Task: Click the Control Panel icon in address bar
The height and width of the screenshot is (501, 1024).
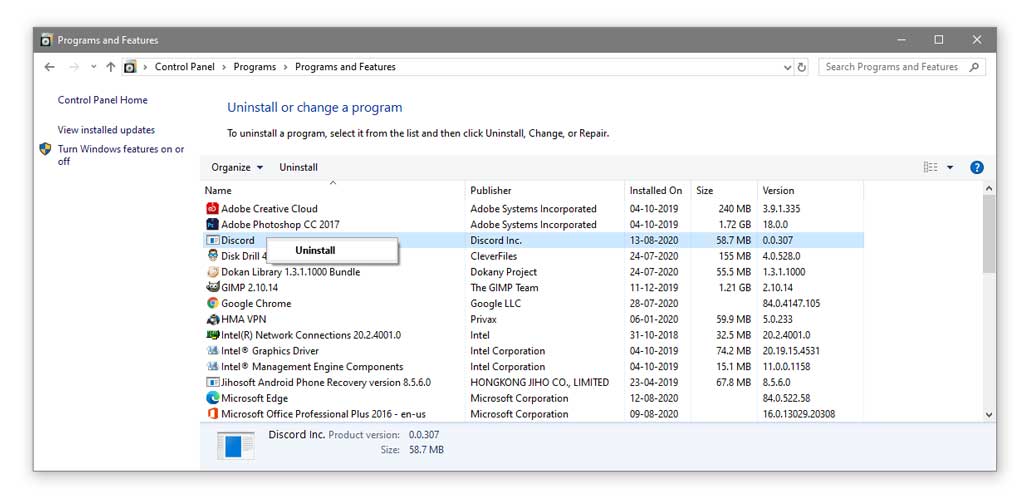Action: (x=131, y=67)
